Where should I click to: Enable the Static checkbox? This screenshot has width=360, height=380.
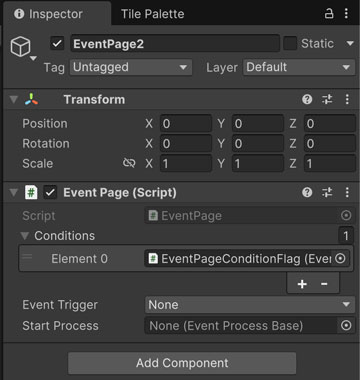point(290,44)
